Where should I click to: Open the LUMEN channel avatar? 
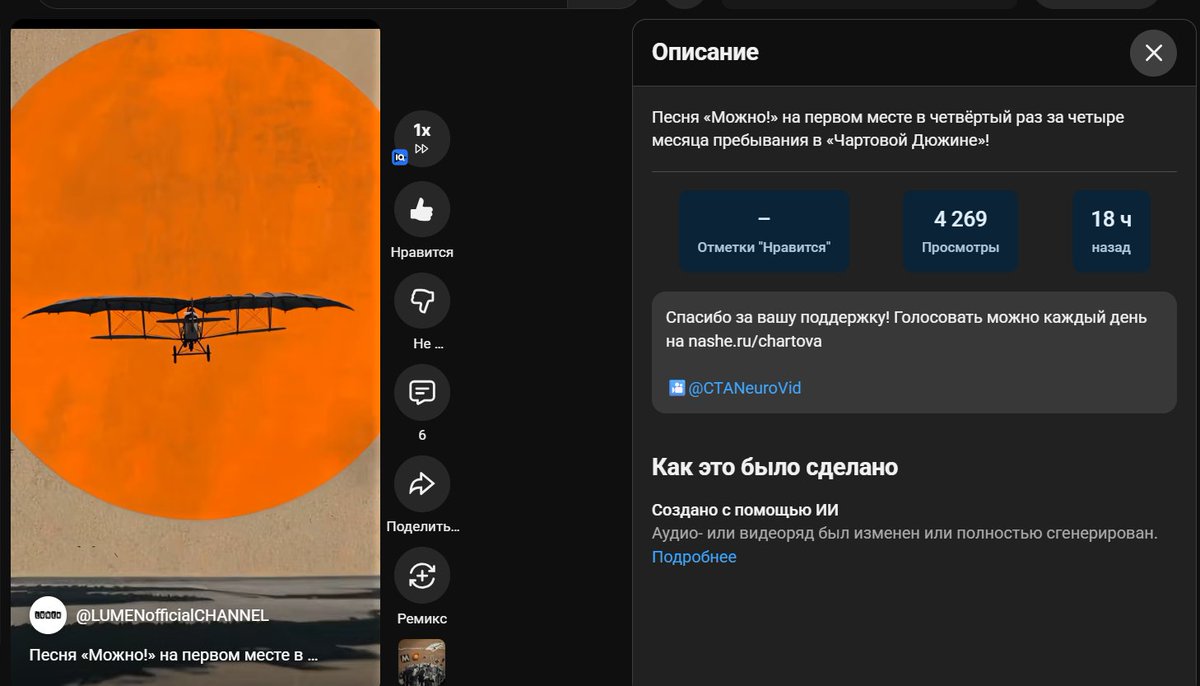tap(48, 615)
